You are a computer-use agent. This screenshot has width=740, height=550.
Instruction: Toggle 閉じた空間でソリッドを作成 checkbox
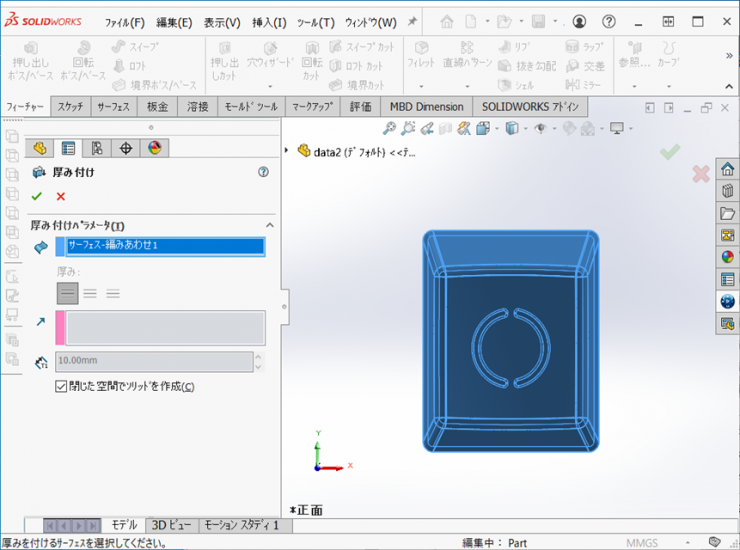62,387
